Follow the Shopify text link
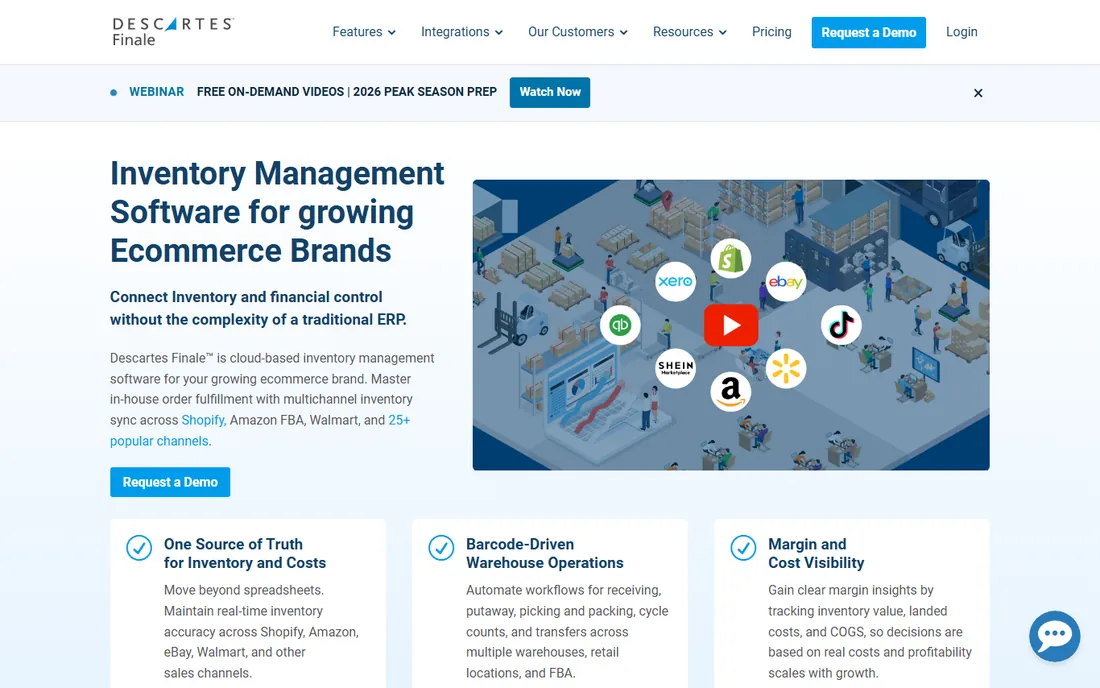The width and height of the screenshot is (1100, 688). click(x=203, y=420)
